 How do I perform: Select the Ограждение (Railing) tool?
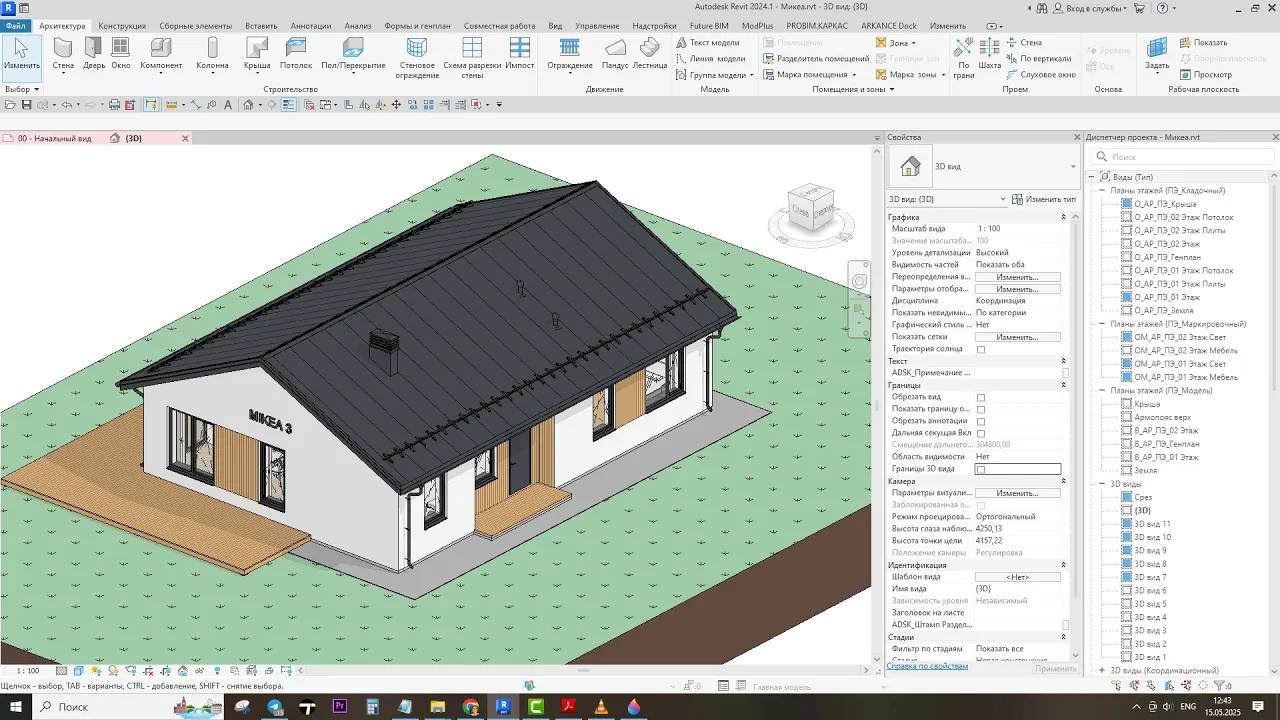tap(570, 54)
